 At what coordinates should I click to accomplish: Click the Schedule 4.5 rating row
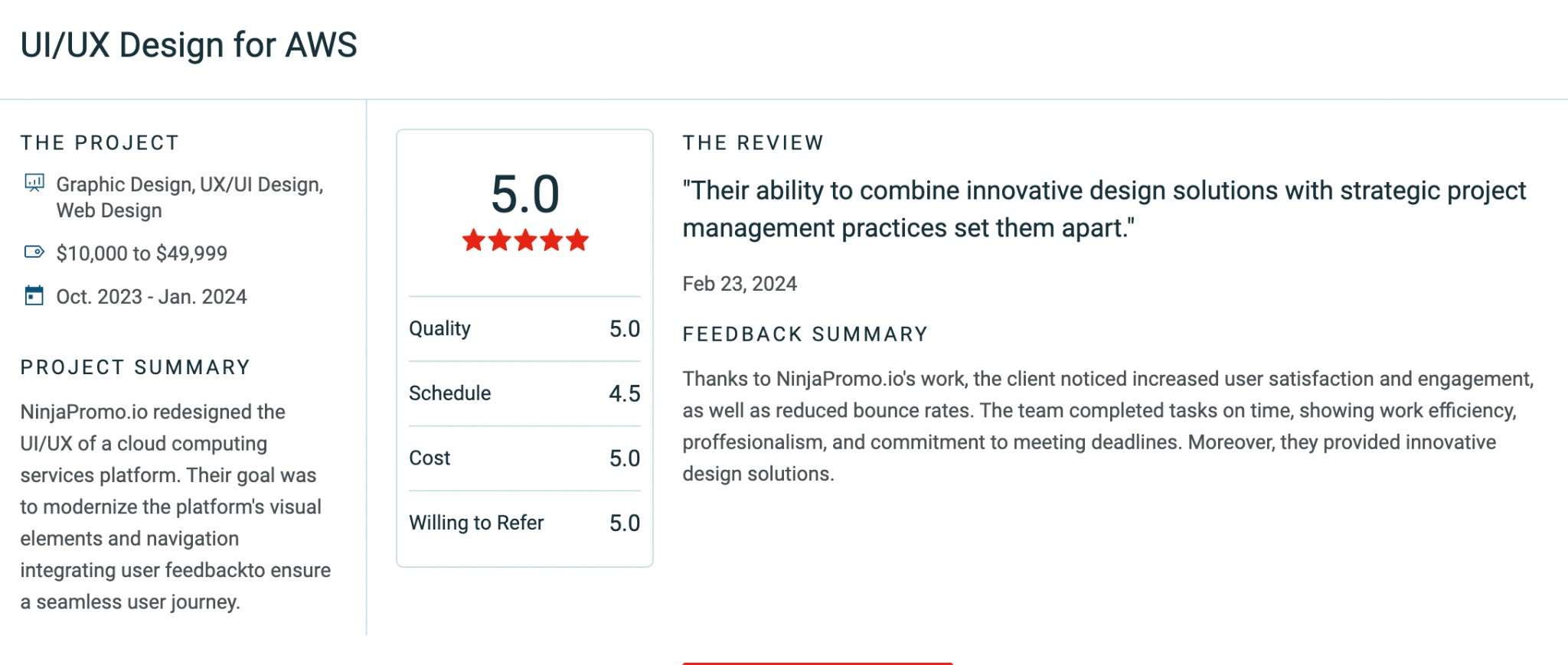tap(524, 393)
